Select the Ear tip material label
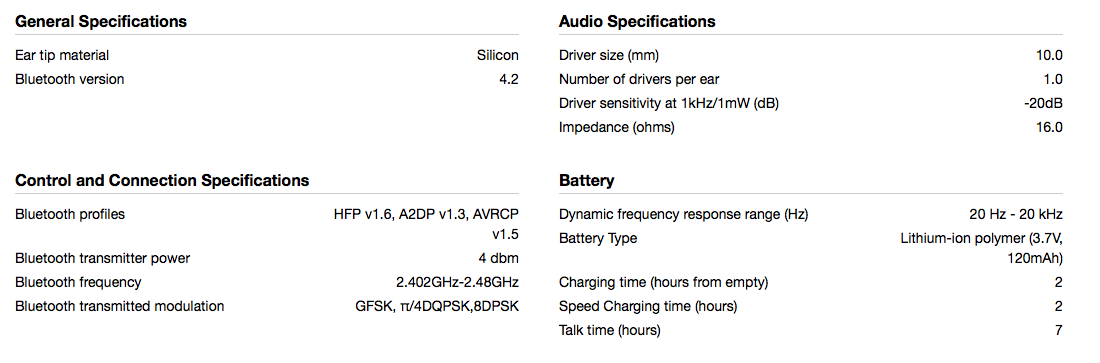The height and width of the screenshot is (363, 1100). point(62,55)
